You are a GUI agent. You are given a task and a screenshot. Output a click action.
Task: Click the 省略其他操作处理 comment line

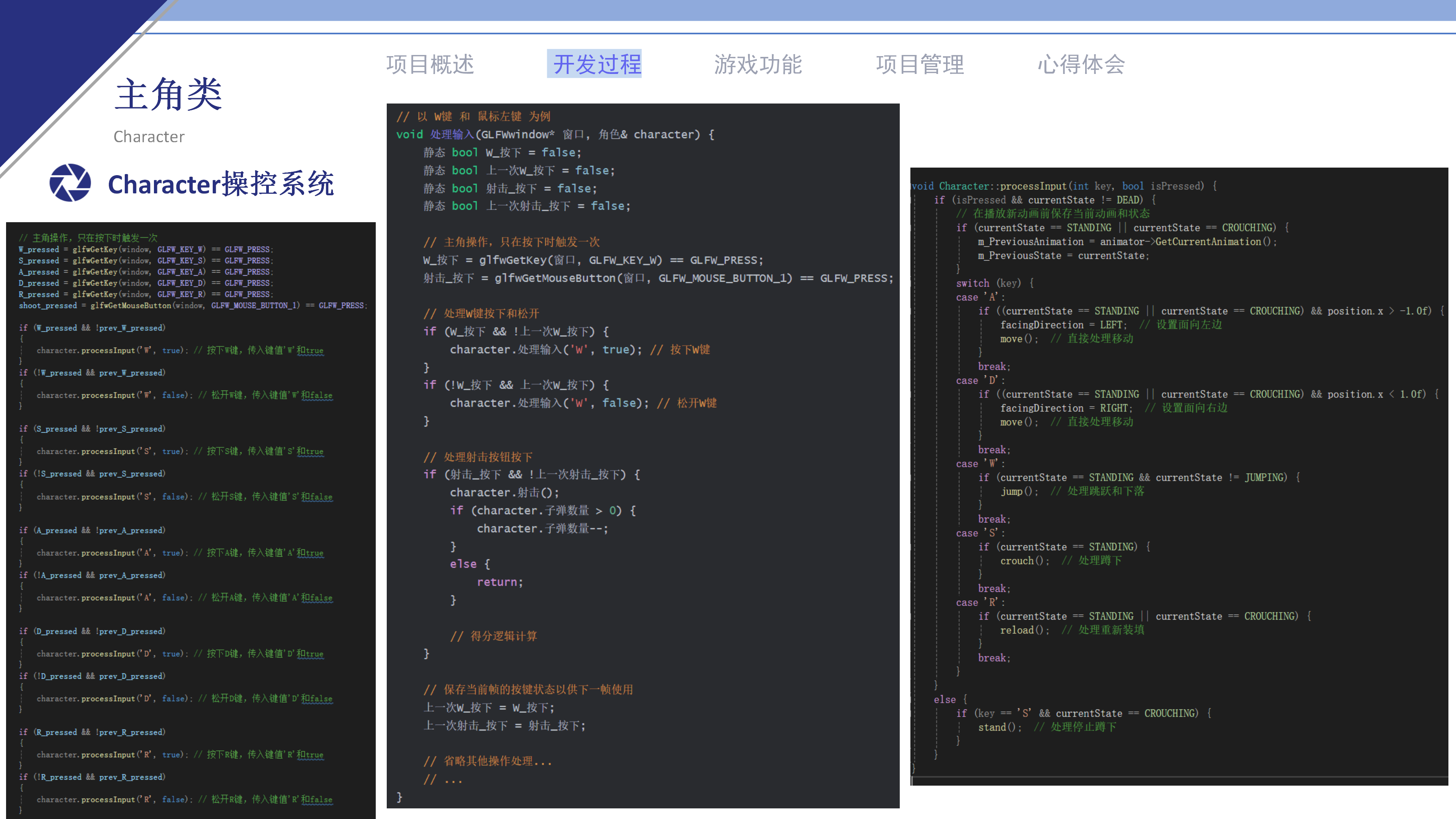coord(488,761)
